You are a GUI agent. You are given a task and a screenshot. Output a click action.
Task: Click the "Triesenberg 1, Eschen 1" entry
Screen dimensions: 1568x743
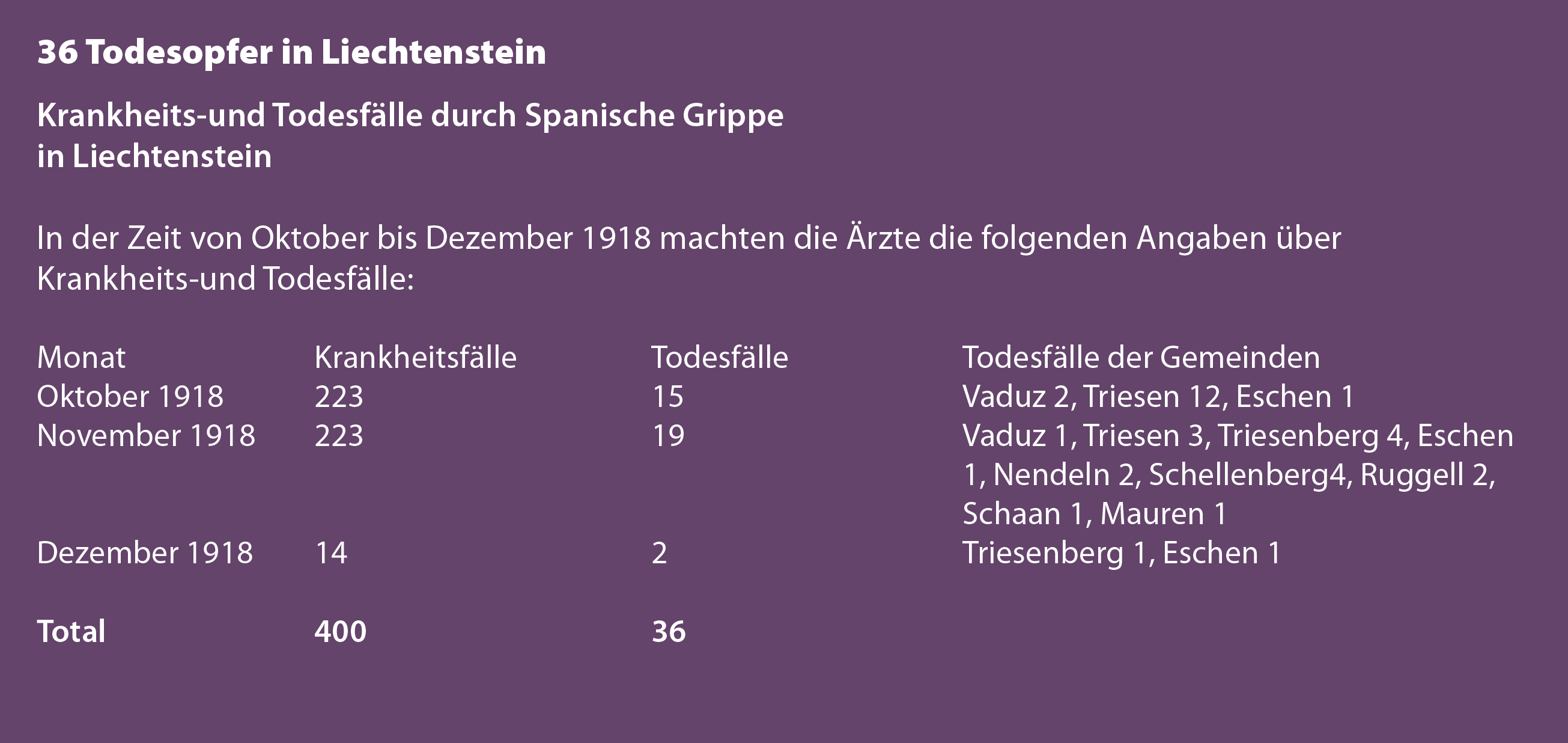(1121, 553)
